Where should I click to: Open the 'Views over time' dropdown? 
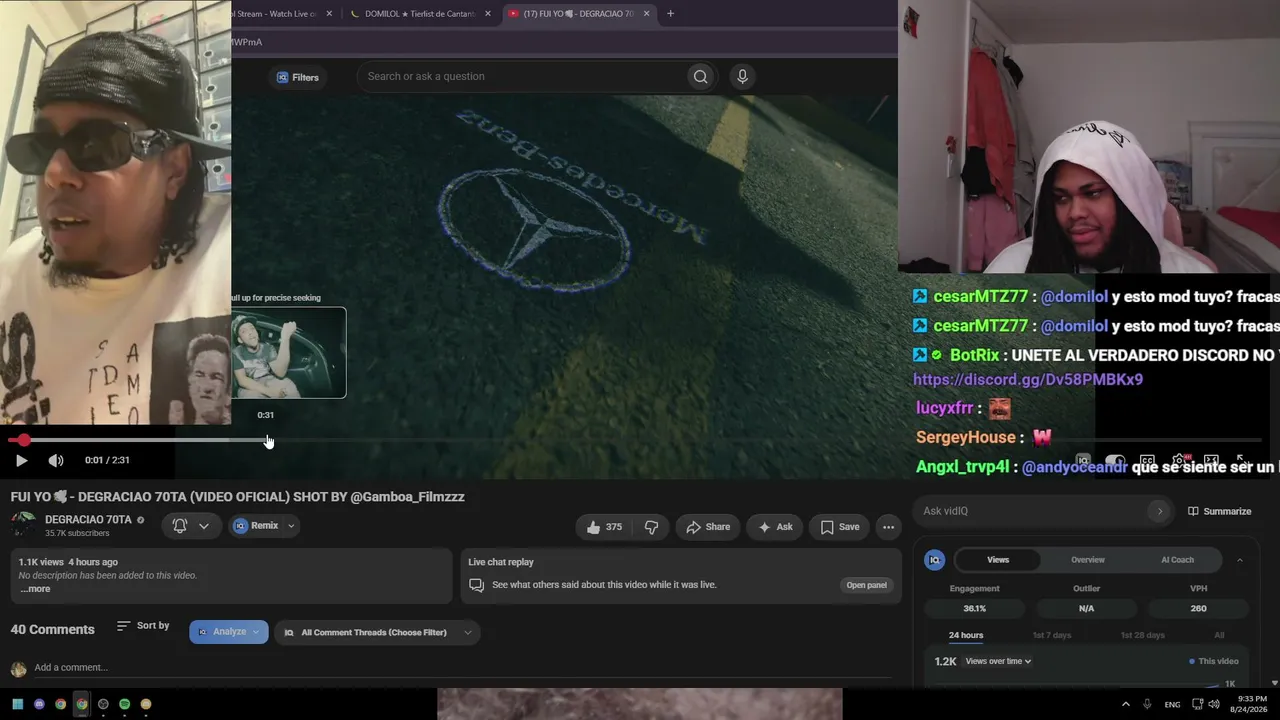(x=998, y=661)
